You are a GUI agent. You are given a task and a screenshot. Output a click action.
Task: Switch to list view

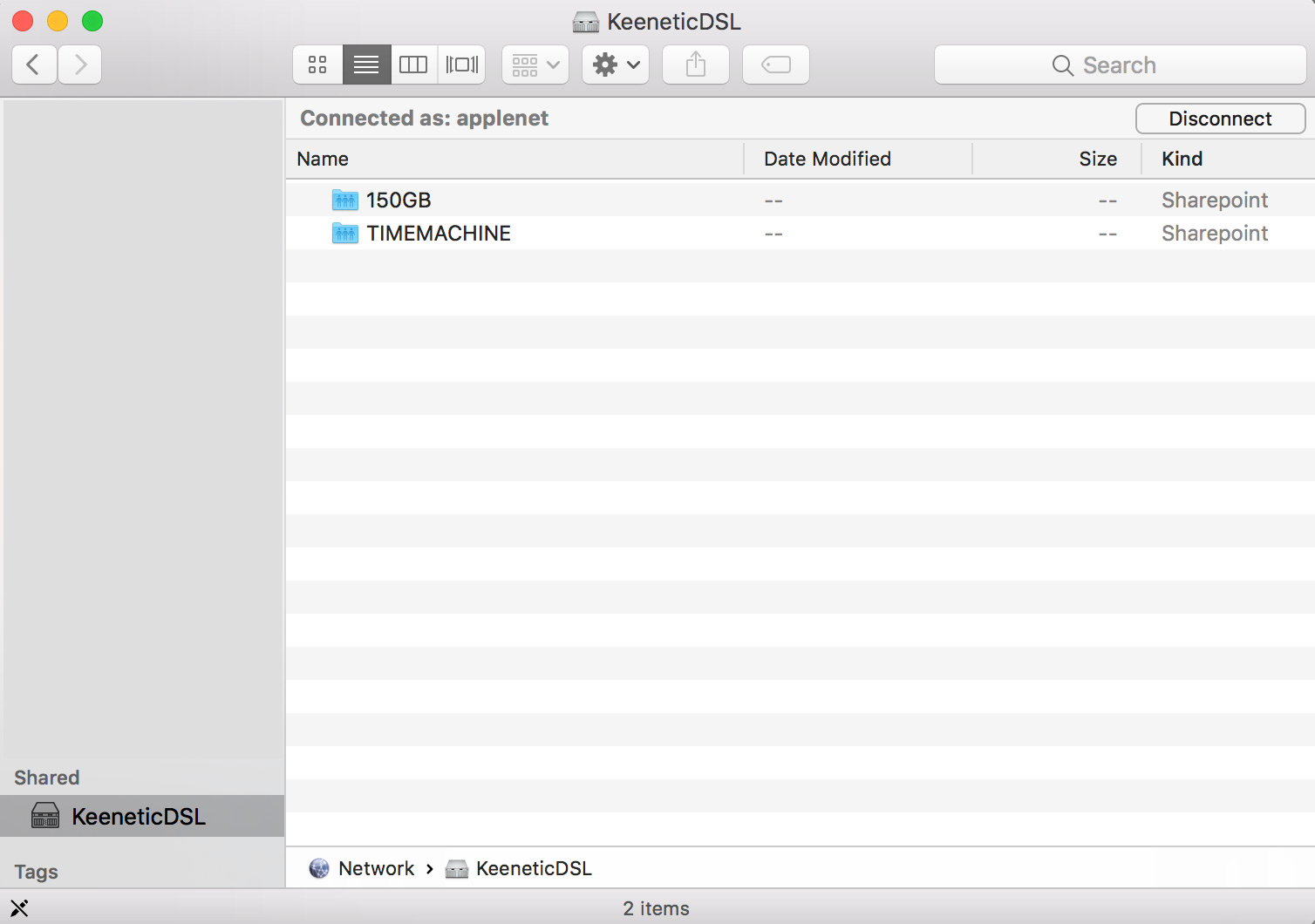(x=366, y=65)
